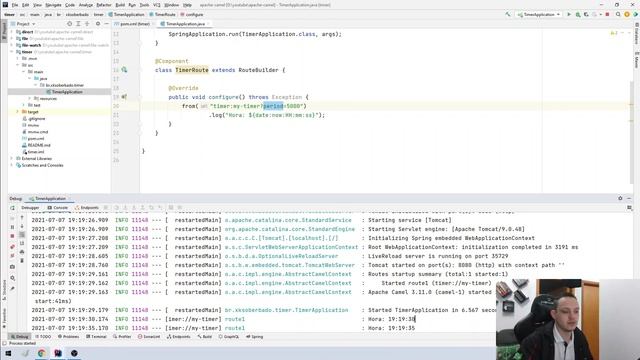Expand External Libraries node
Screen dimensions: 640x360
[x=12, y=158]
